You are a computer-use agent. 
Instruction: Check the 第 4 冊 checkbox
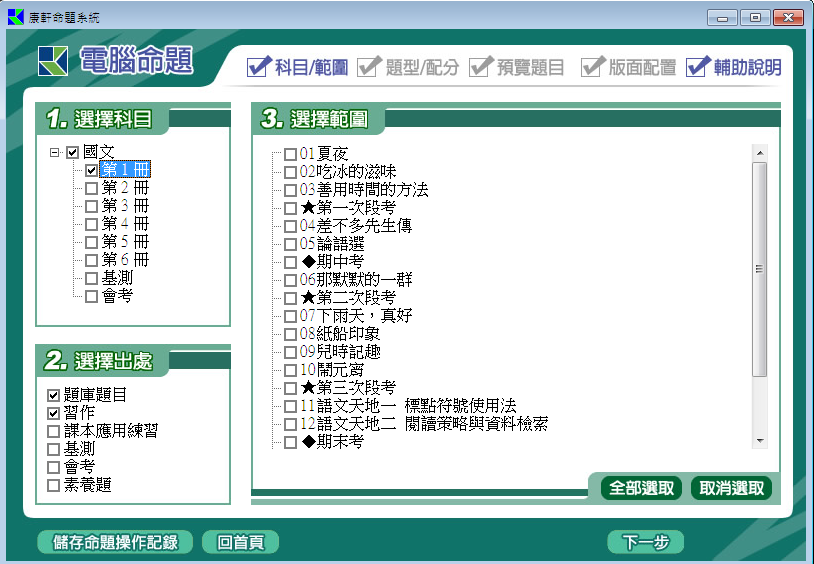click(91, 224)
